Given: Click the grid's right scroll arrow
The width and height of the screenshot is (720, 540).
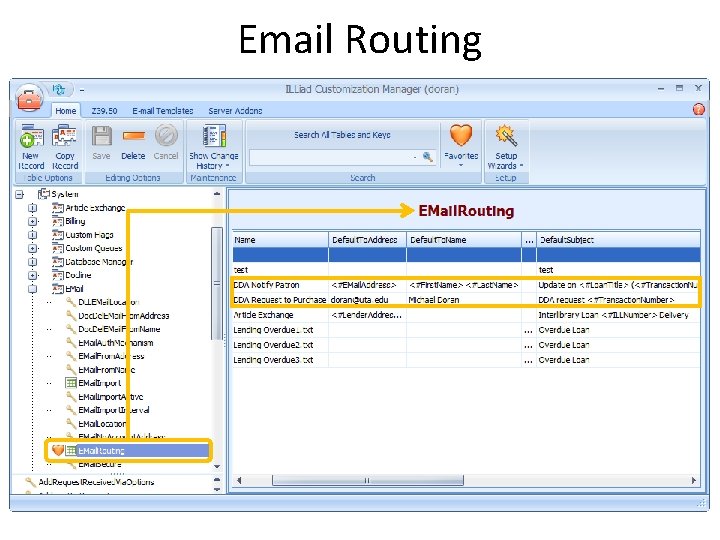Looking at the screenshot, I should point(694,480).
